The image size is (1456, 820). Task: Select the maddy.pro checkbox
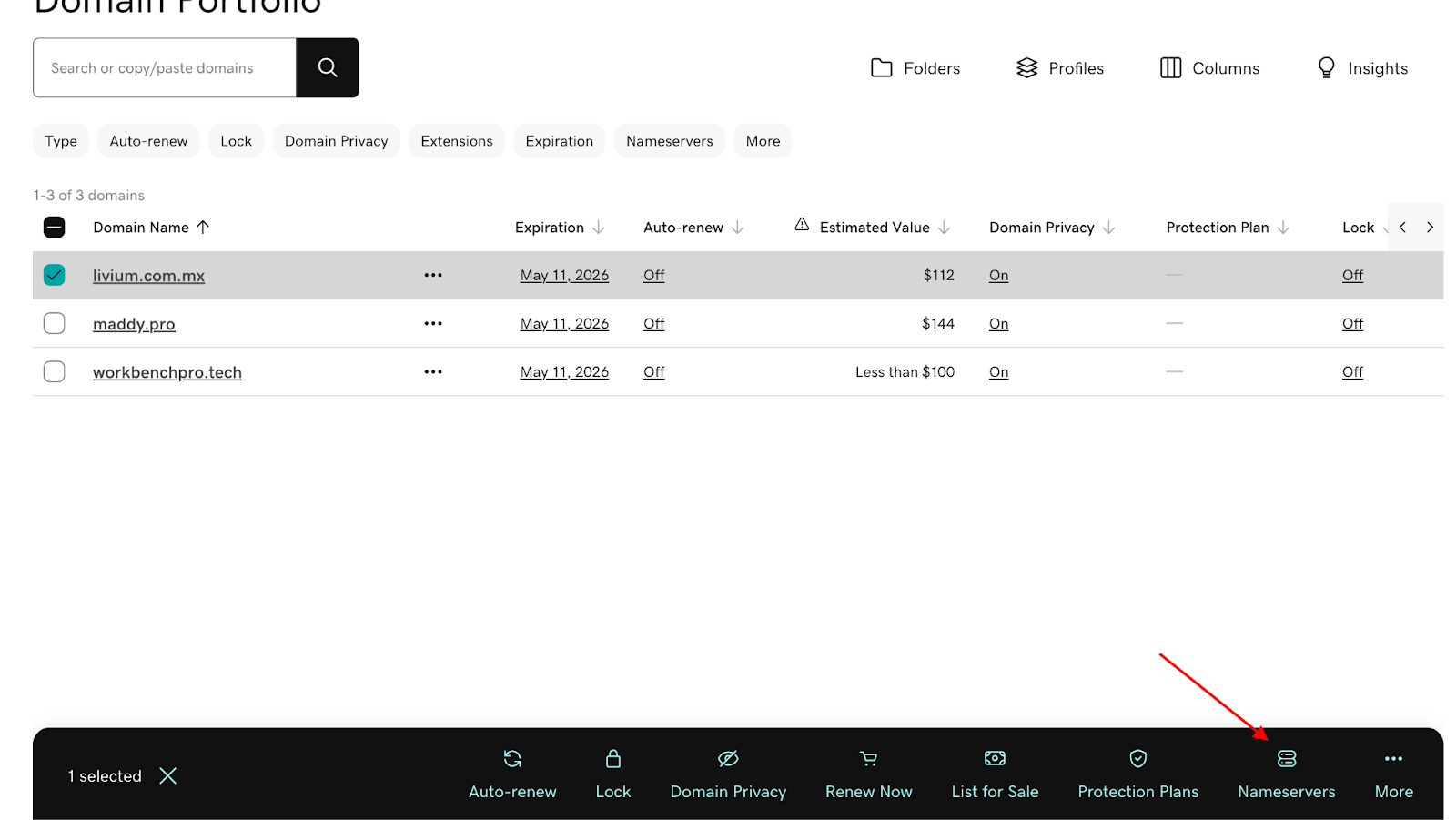pos(55,323)
